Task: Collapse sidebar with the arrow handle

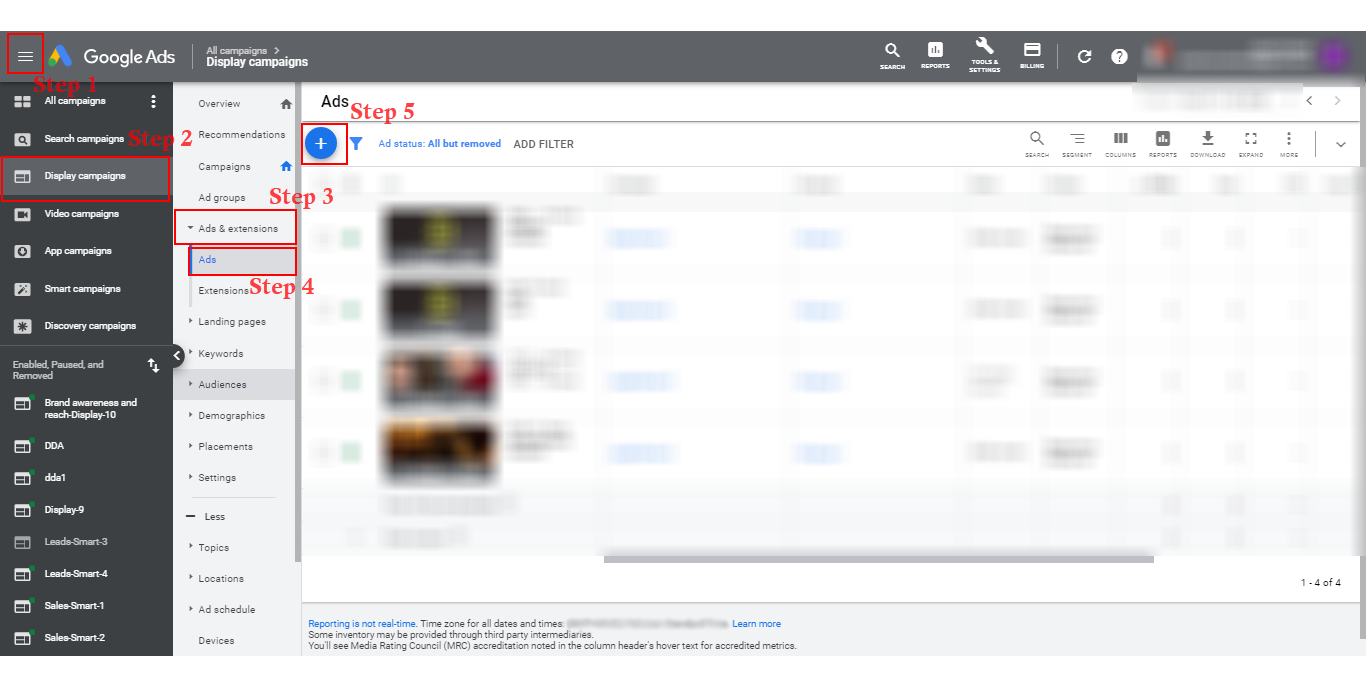Action: (177, 354)
